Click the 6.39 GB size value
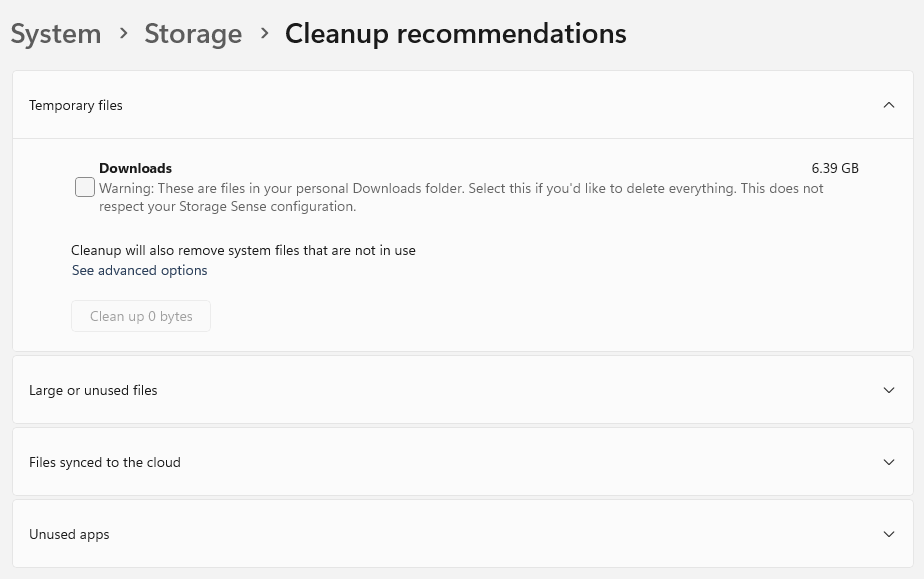Viewport: 924px width, 579px height. 835,168
